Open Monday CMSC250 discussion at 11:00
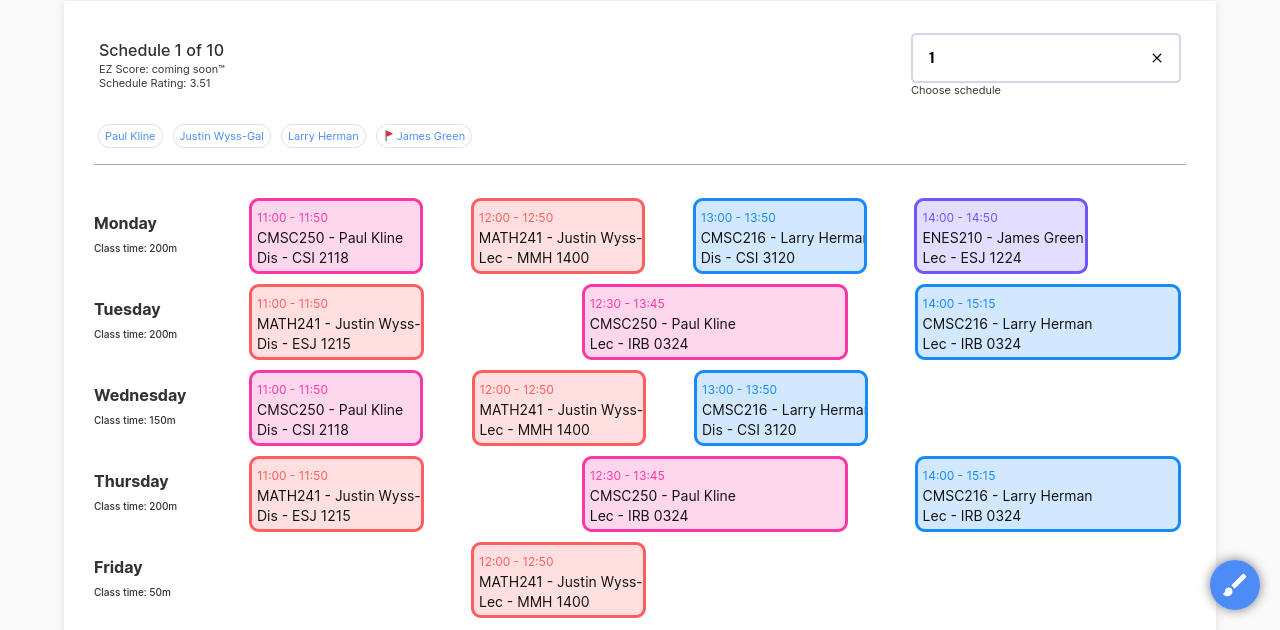This screenshot has width=1280, height=630. 336,236
